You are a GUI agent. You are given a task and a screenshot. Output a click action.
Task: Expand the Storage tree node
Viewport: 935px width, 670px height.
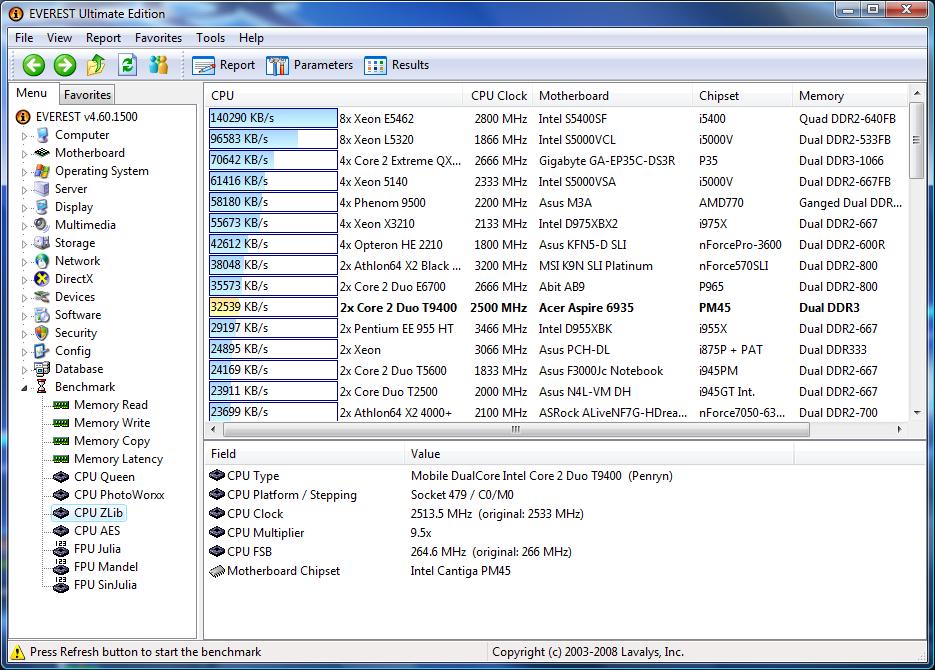[x=24, y=244]
